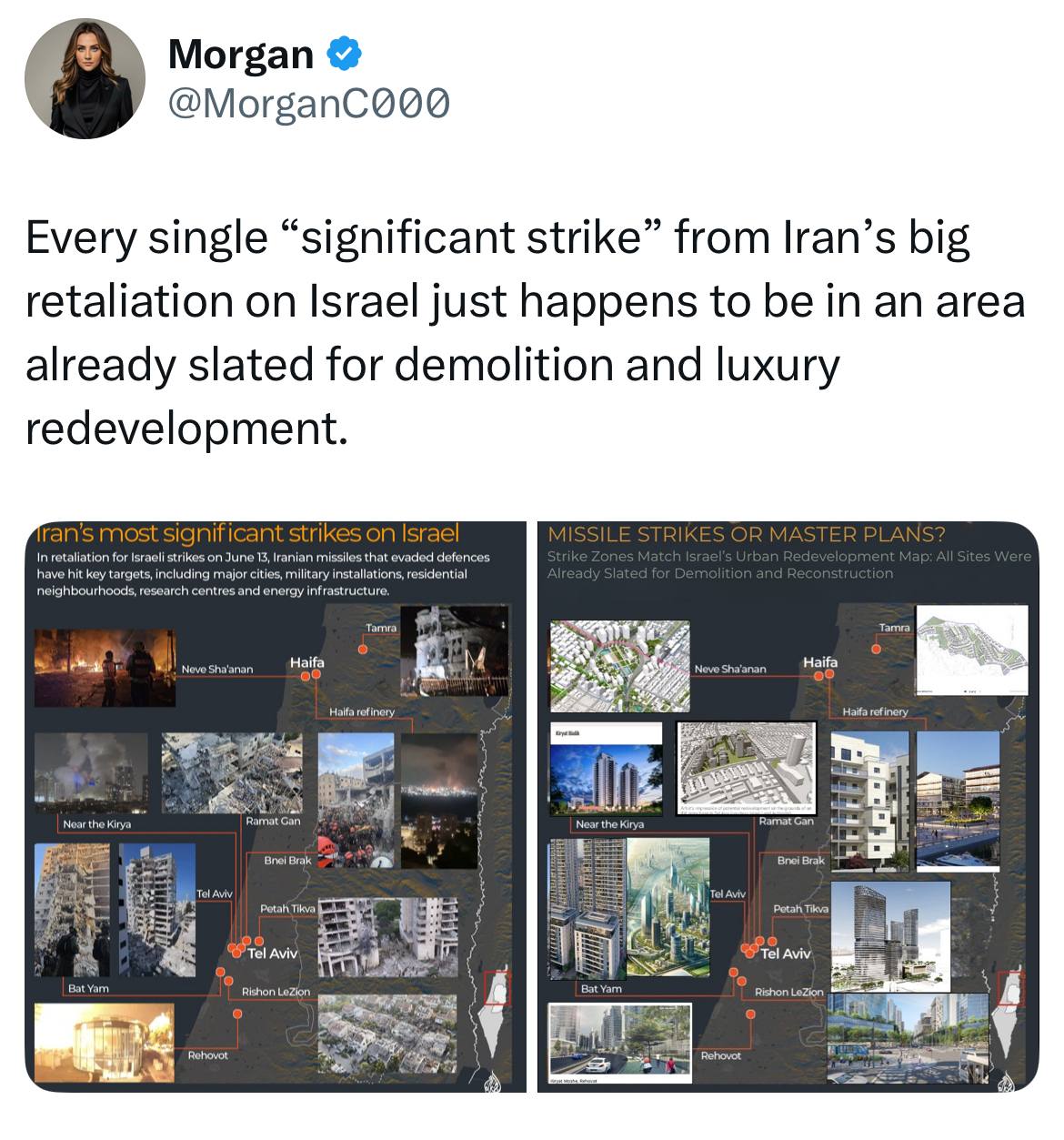Open the left infographic titled Iran's most significant strikes

point(276,806)
